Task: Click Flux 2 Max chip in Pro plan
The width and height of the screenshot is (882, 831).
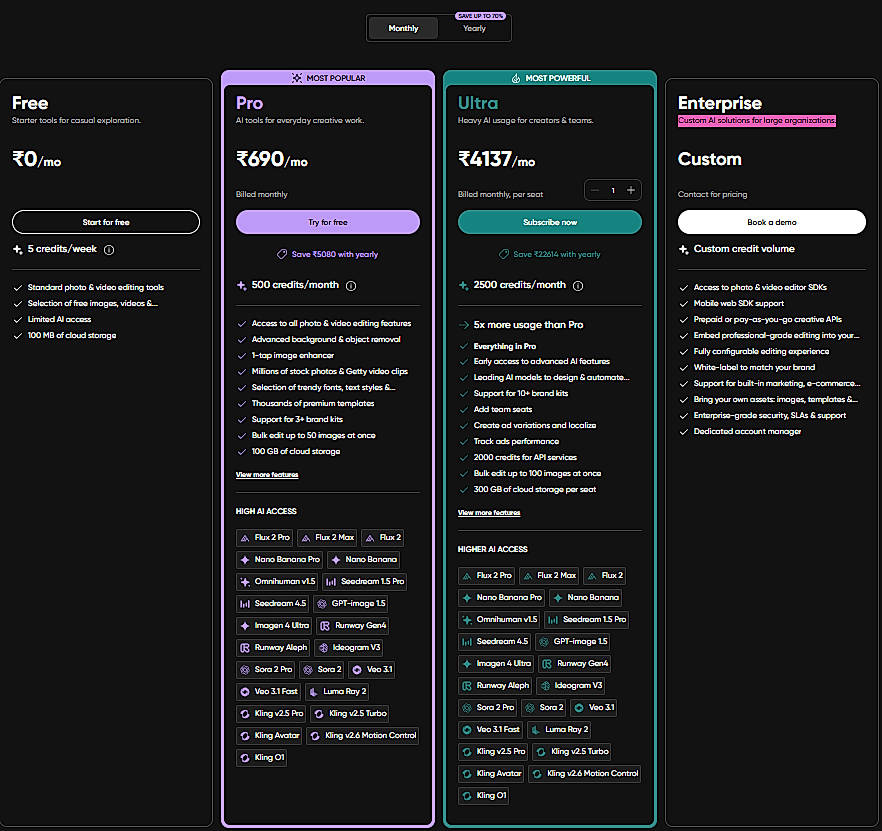Action: point(327,537)
